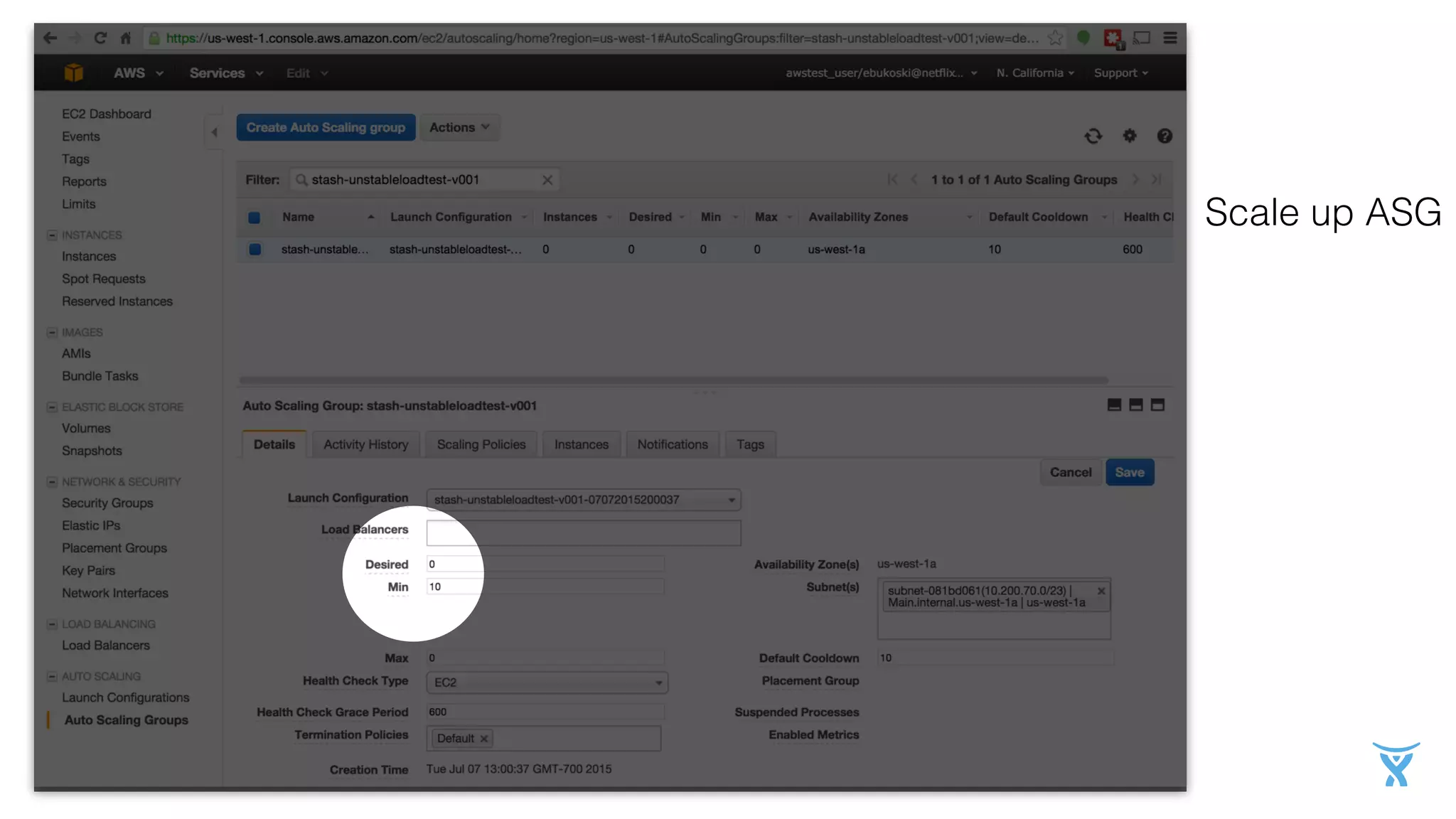The height and width of the screenshot is (819, 1456).
Task: Maximize the details pane using the rightmost icon
Action: (x=1157, y=405)
